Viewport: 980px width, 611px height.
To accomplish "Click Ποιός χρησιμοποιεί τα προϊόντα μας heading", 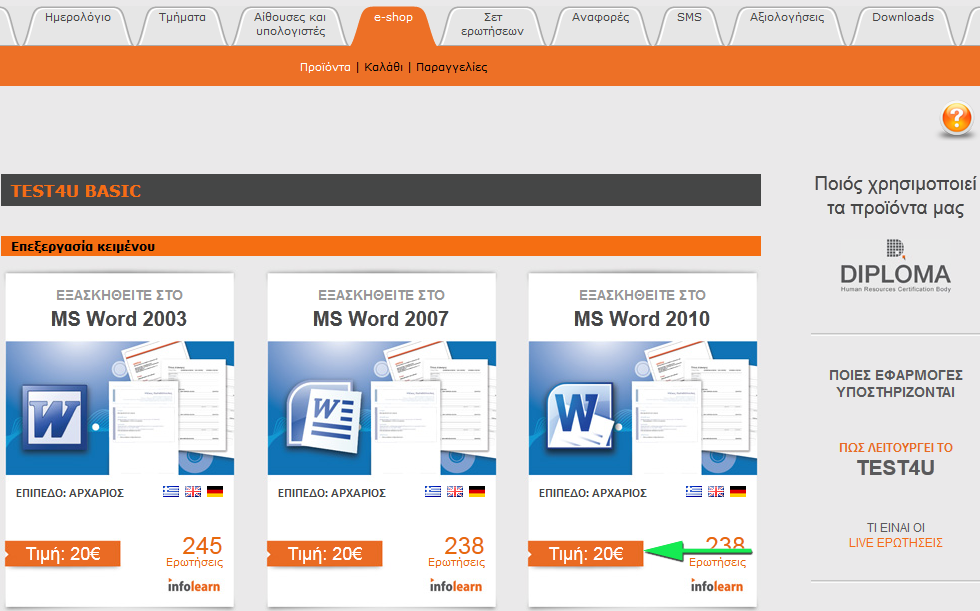I will pyautogui.click(x=895, y=196).
